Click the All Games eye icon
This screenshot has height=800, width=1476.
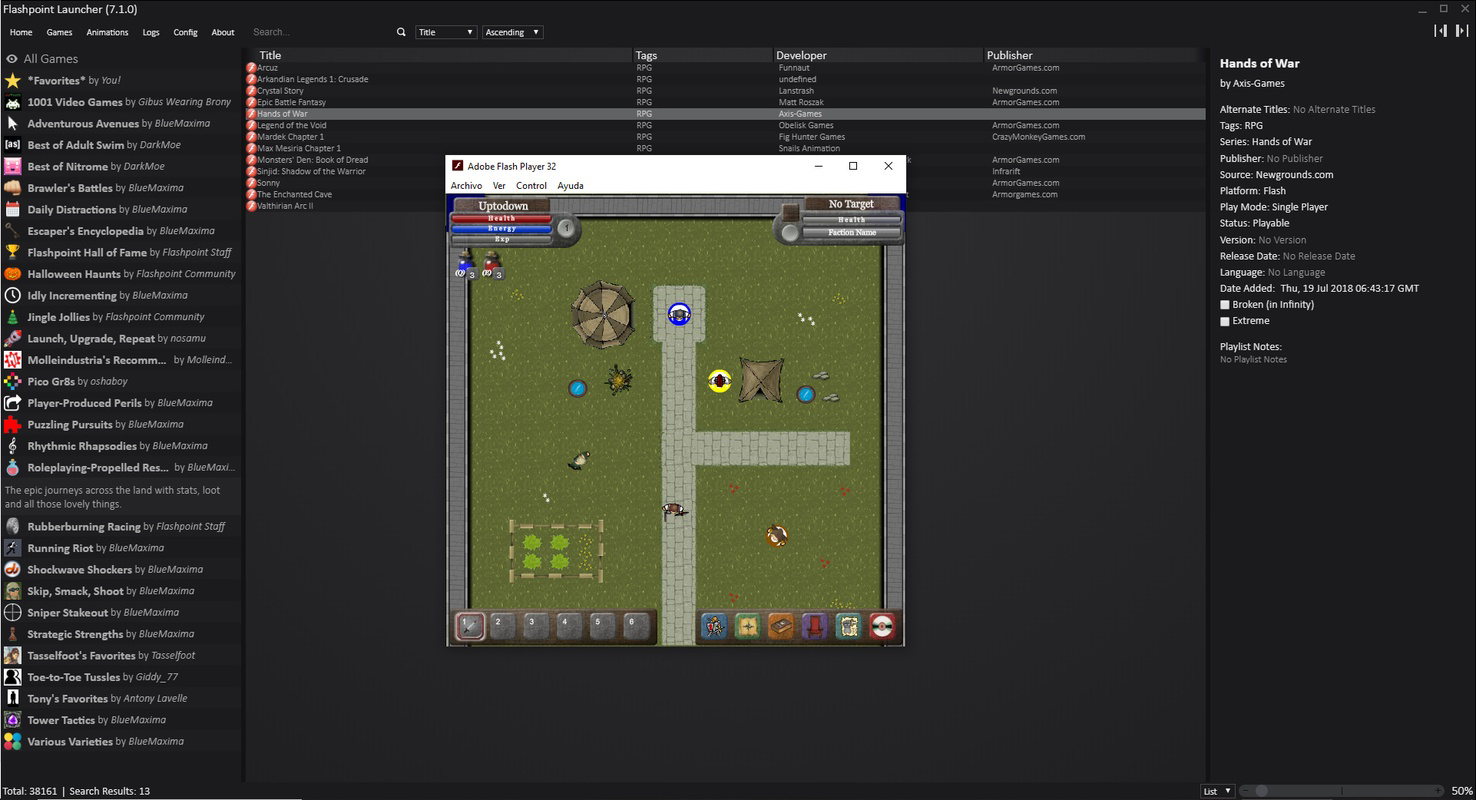12,59
